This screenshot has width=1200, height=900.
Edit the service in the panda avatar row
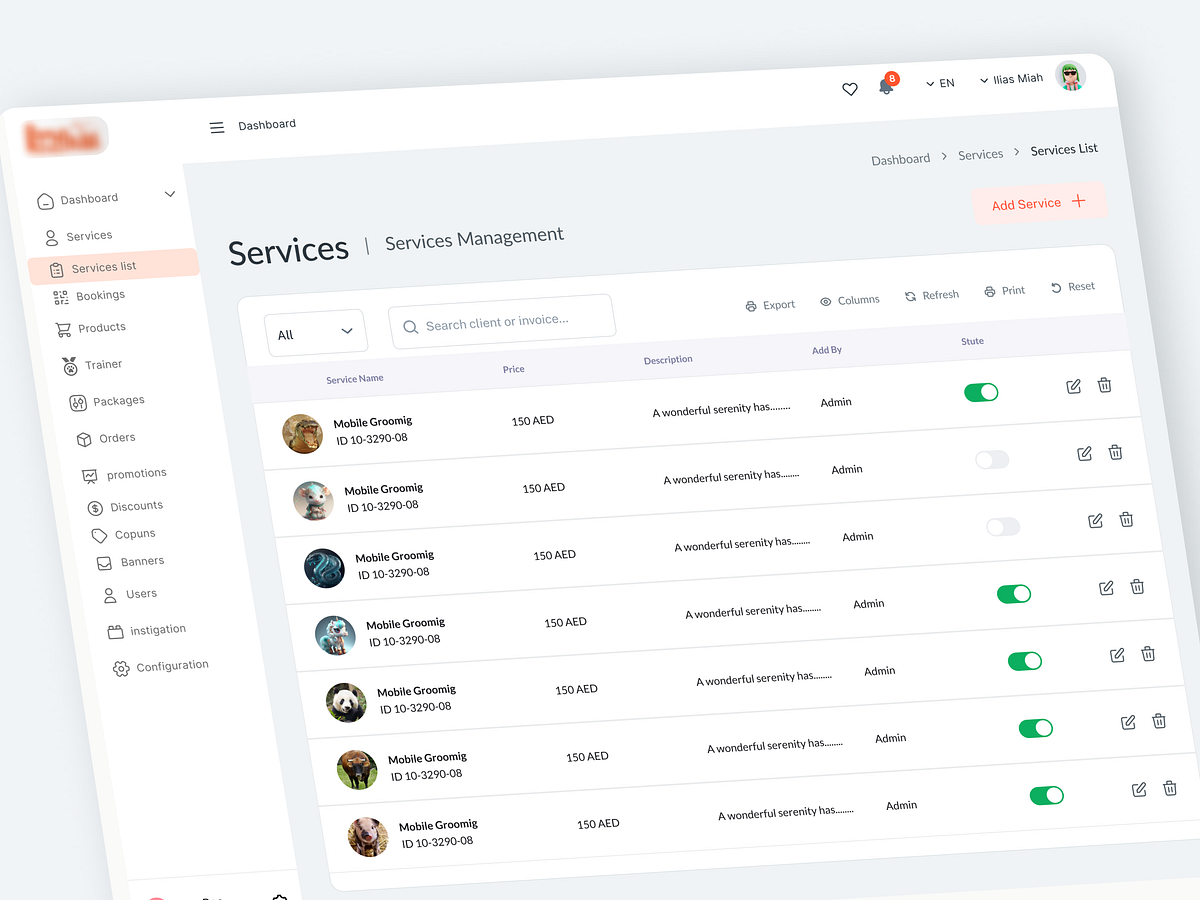(1118, 655)
